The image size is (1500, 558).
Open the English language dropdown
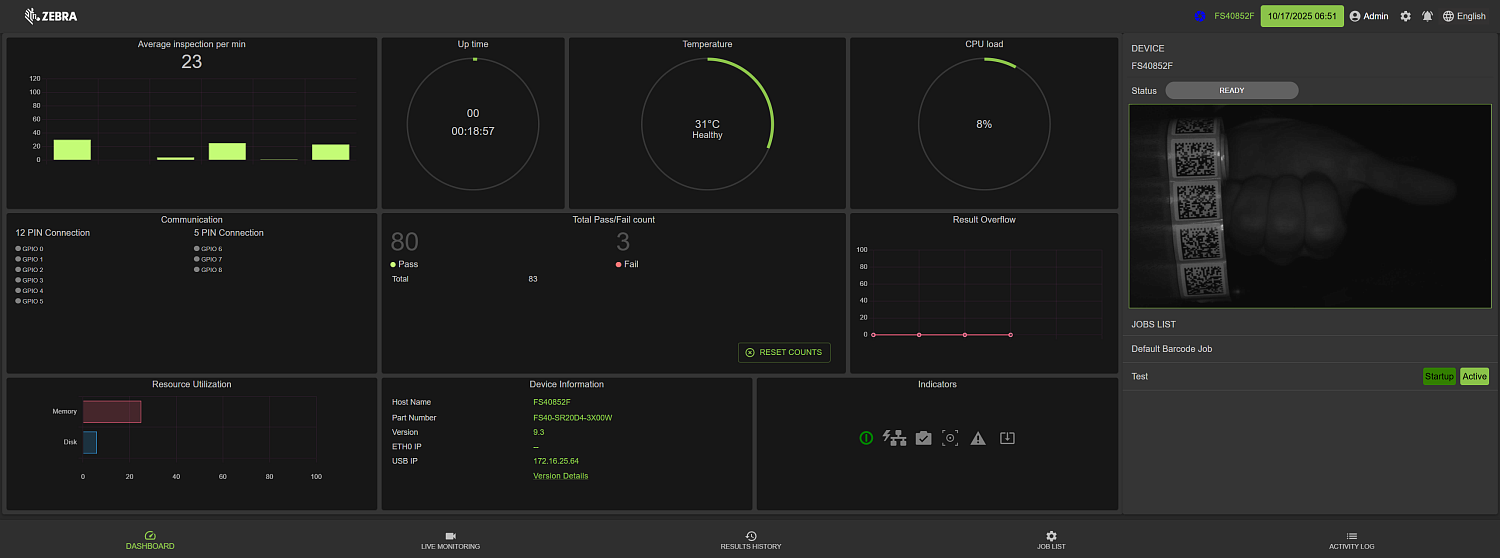[1464, 16]
